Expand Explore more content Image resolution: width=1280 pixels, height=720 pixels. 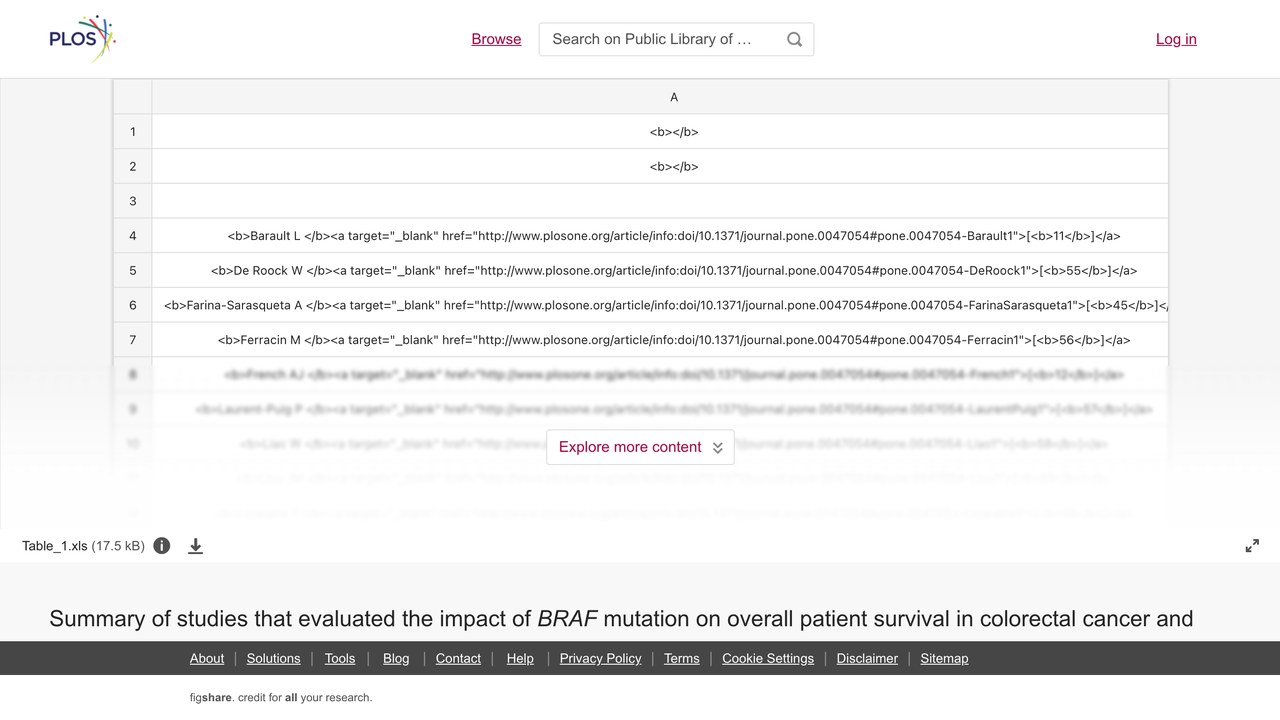(x=640, y=447)
